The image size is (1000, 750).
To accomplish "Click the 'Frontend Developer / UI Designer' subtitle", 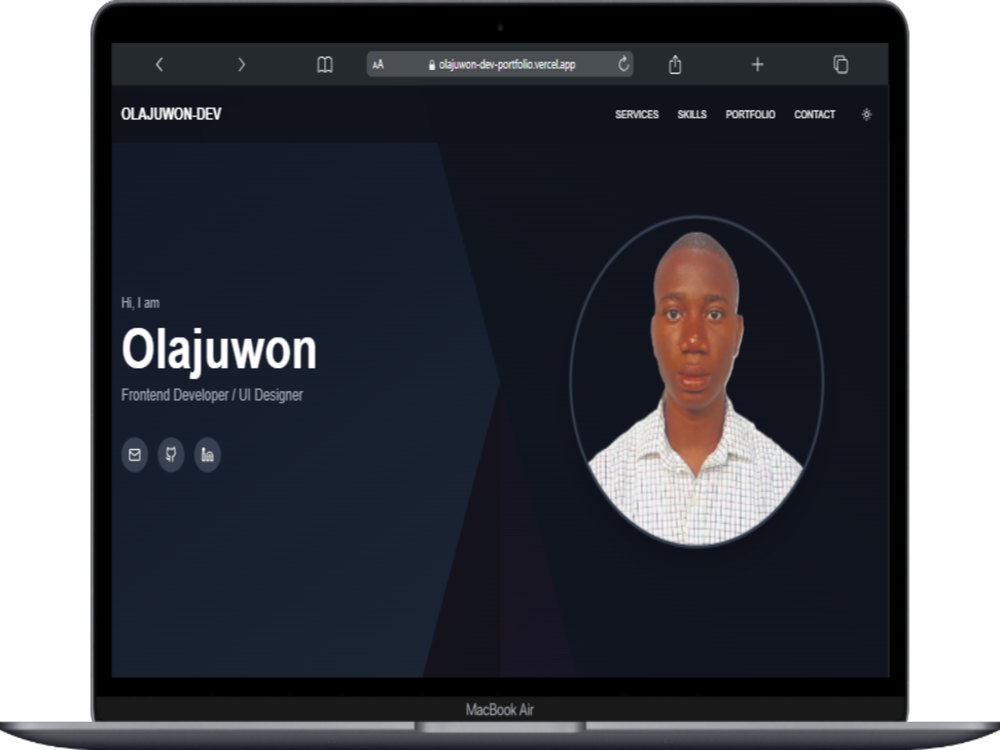I will (212, 395).
